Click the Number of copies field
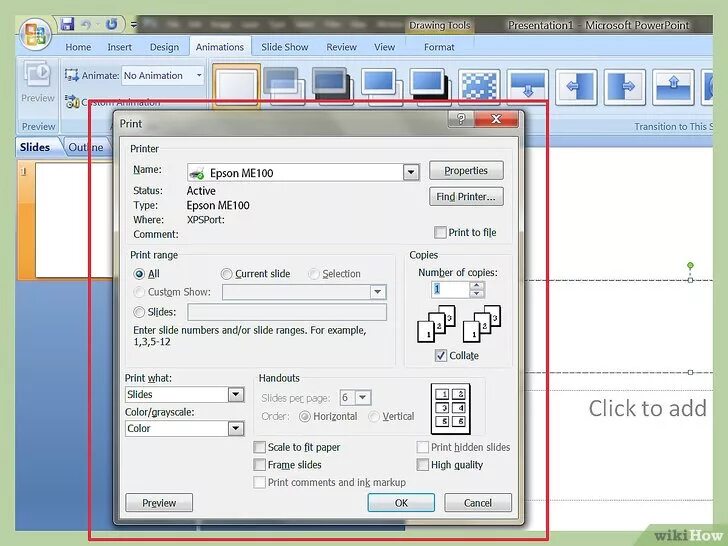This screenshot has width=728, height=546. coord(450,290)
